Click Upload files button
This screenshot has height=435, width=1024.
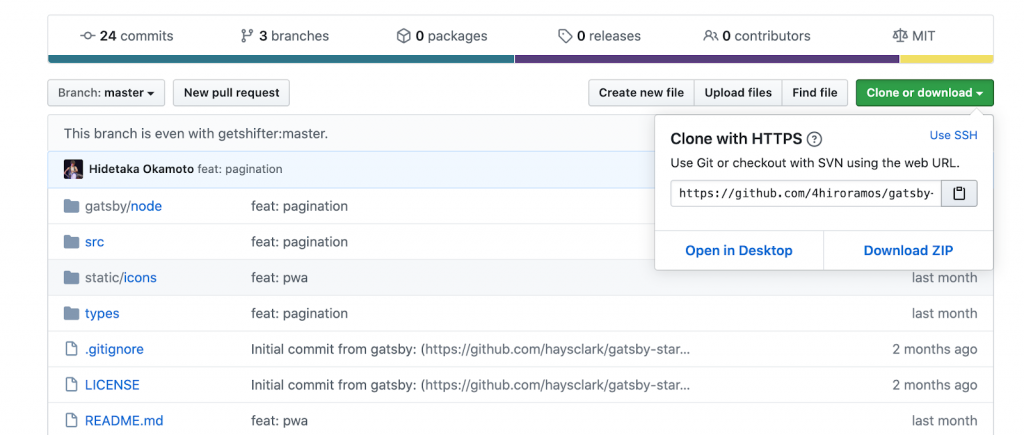coord(738,93)
